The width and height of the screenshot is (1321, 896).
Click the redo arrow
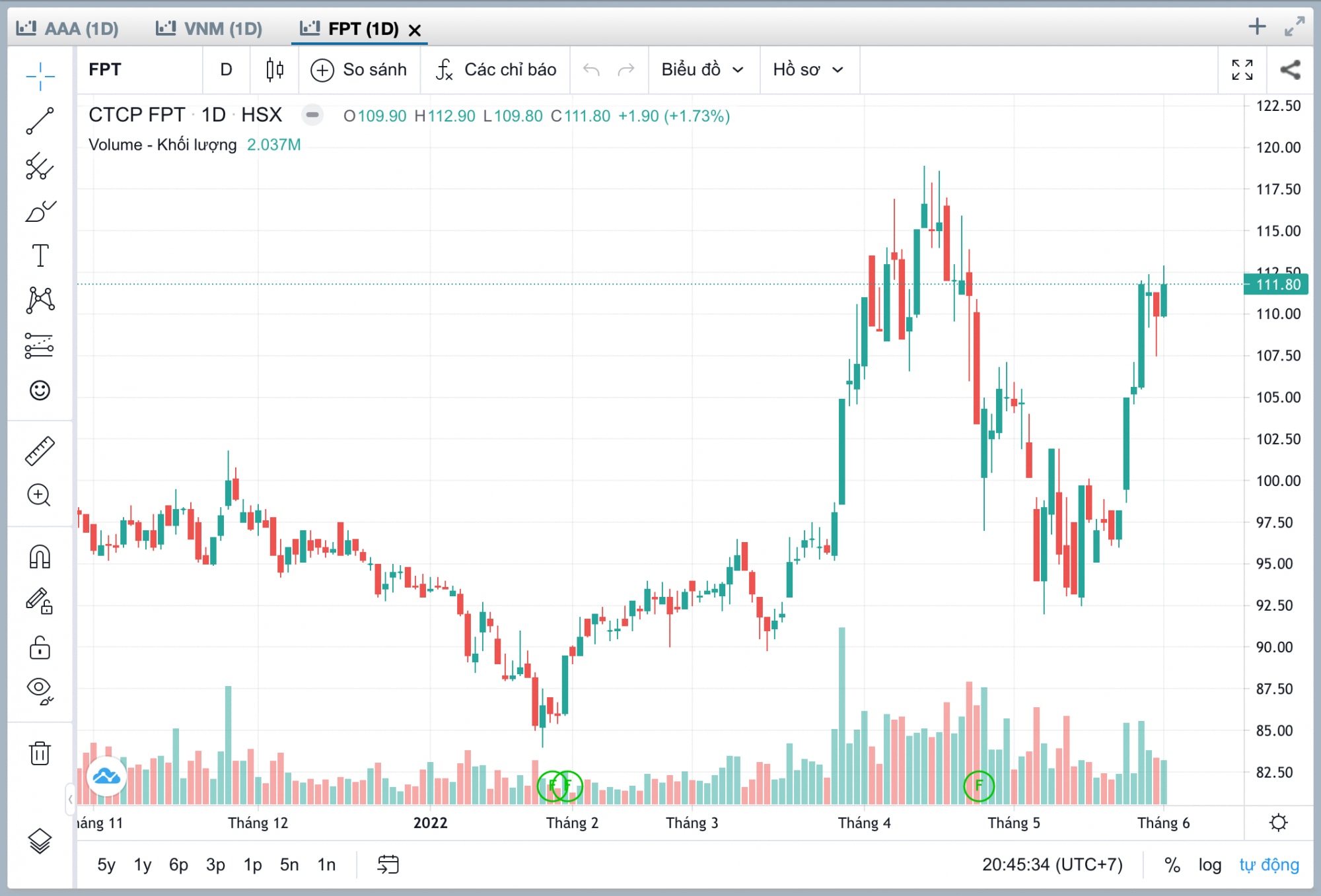[626, 69]
